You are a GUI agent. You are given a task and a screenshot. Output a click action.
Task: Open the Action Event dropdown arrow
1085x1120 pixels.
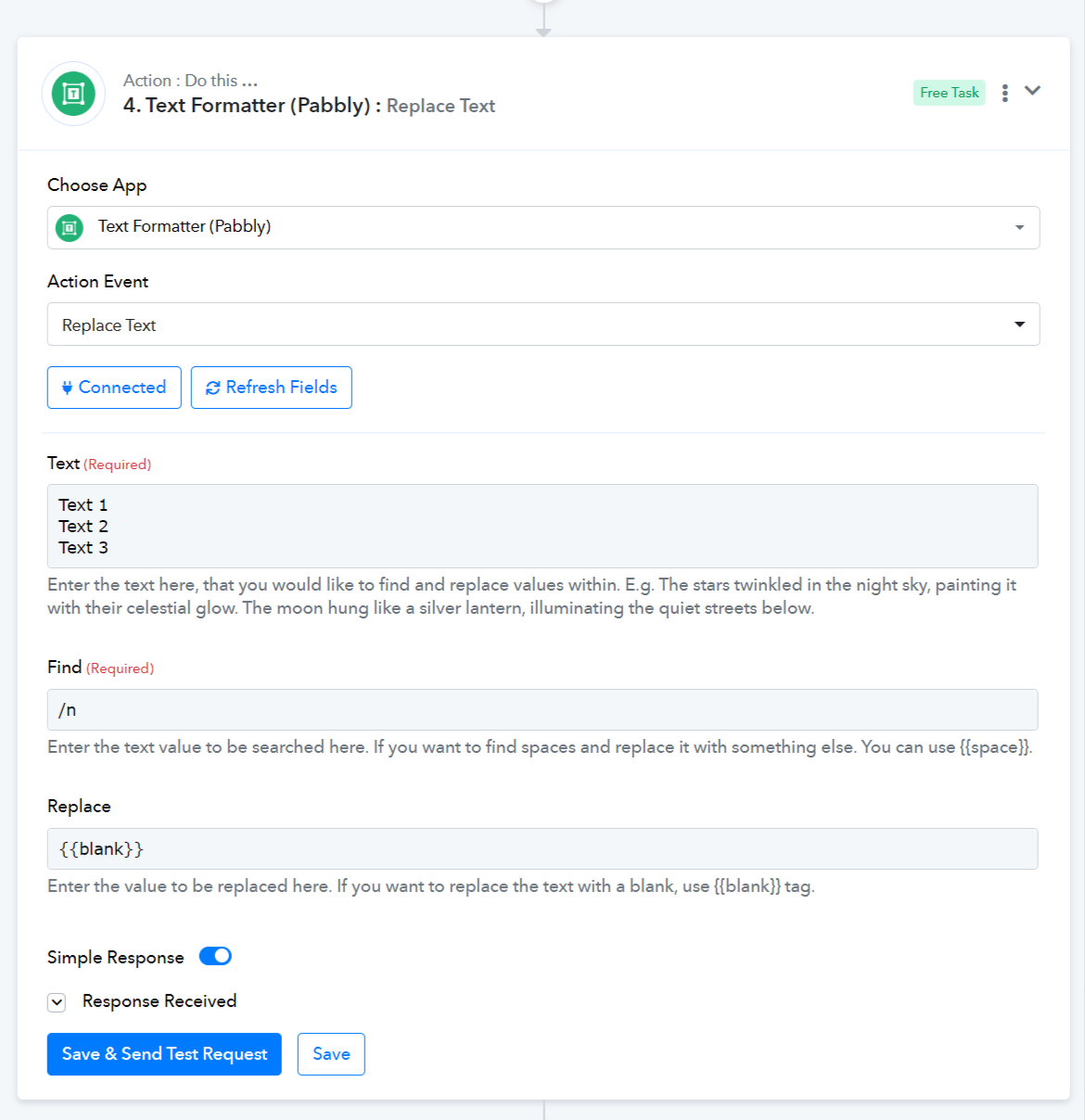(1020, 325)
